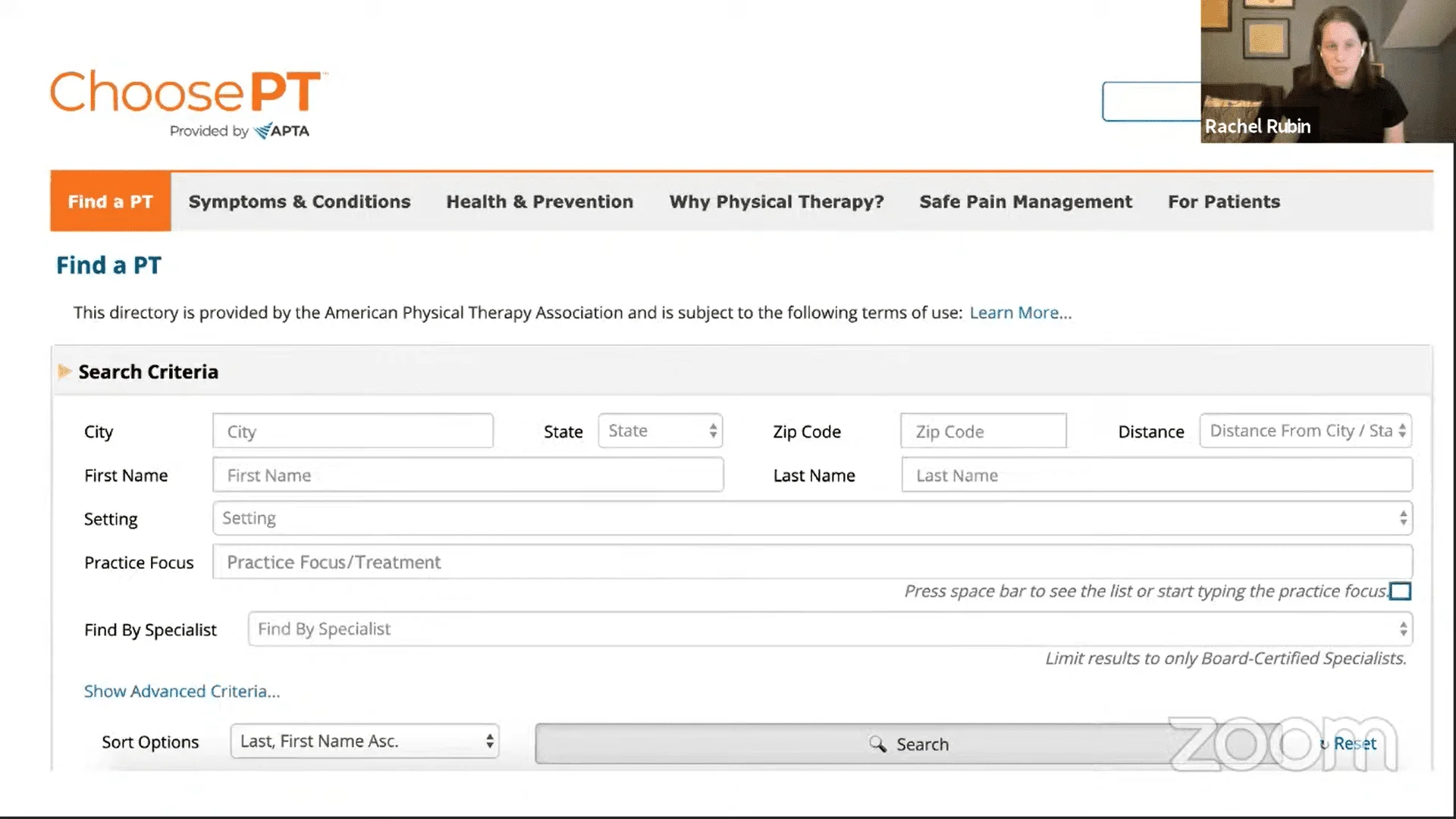Open Safe Pain Management menu
This screenshot has height=819, width=1456.
coord(1026,202)
